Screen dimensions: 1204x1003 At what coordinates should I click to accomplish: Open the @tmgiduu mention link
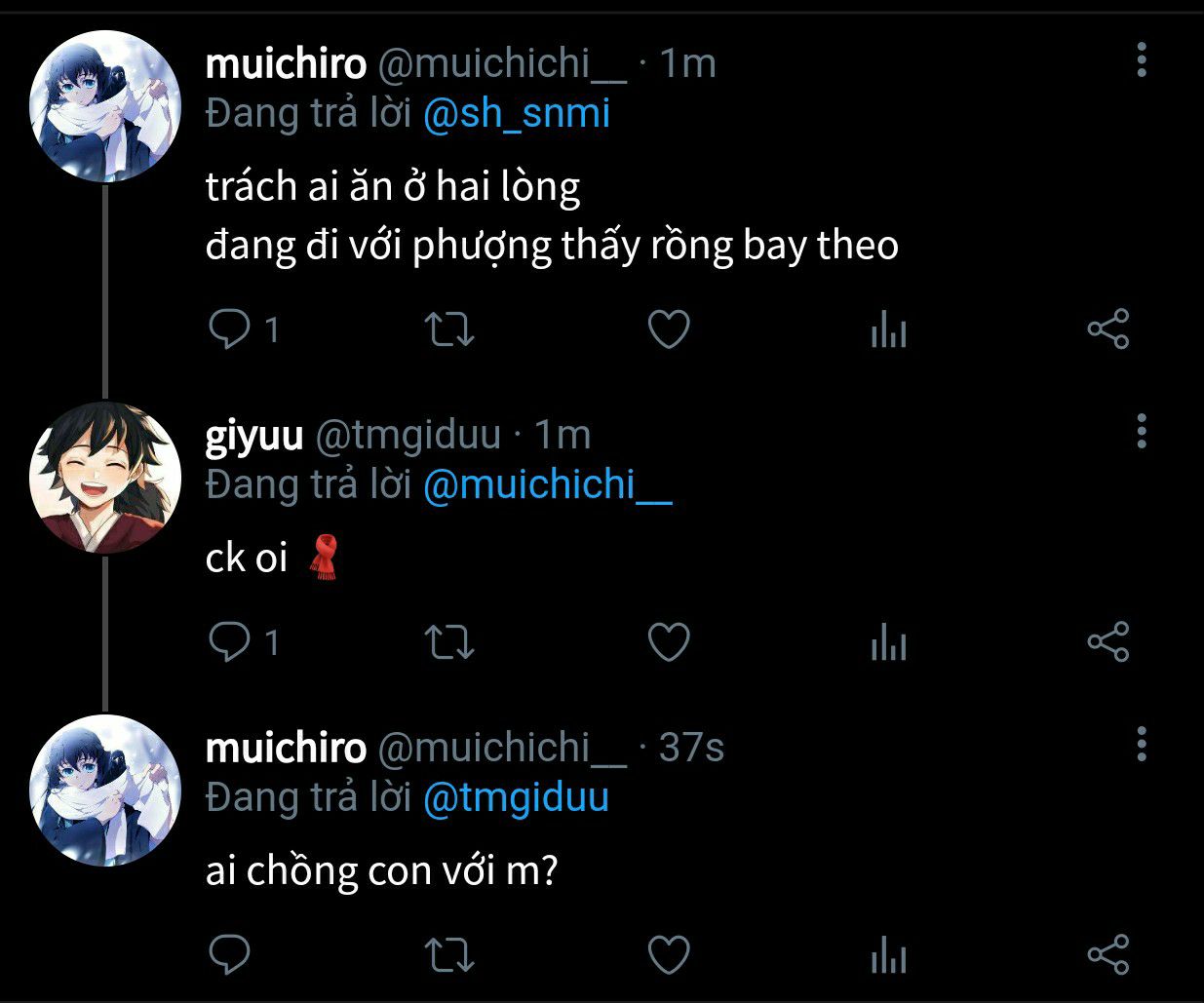tap(517, 797)
